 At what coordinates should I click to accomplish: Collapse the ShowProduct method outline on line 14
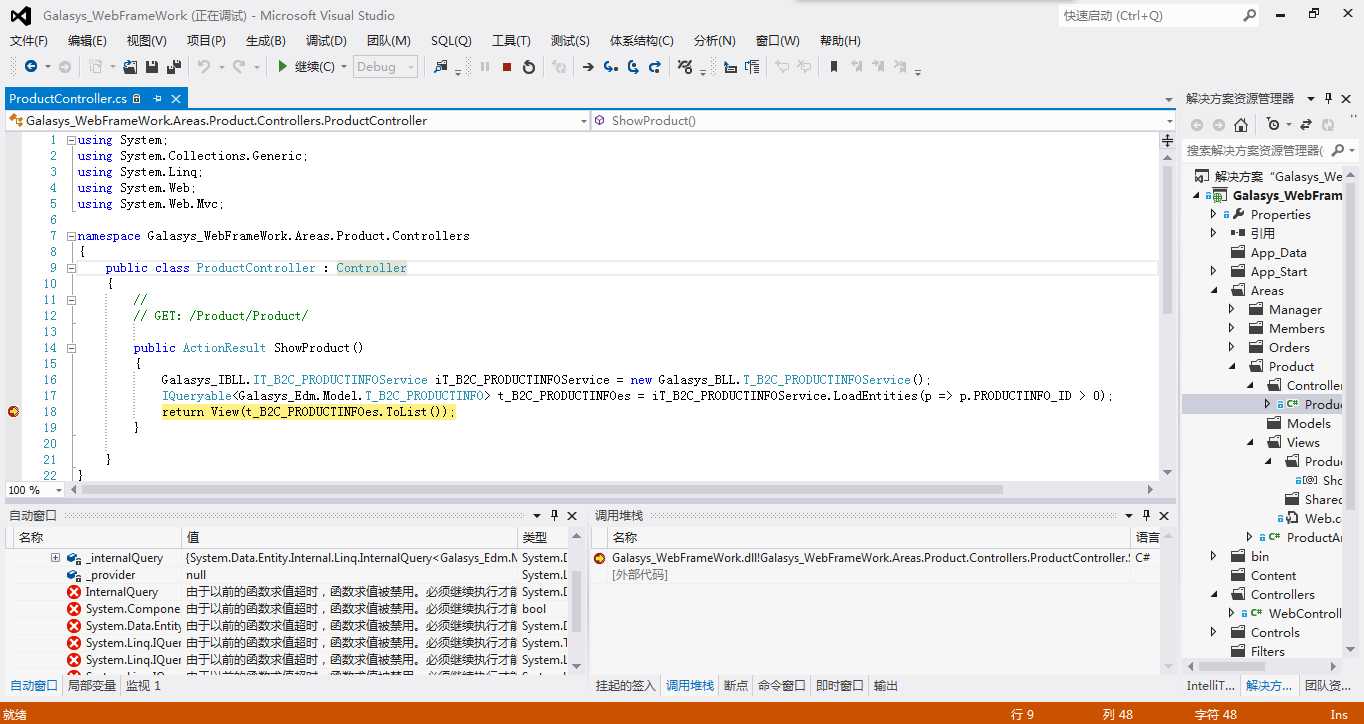71,348
